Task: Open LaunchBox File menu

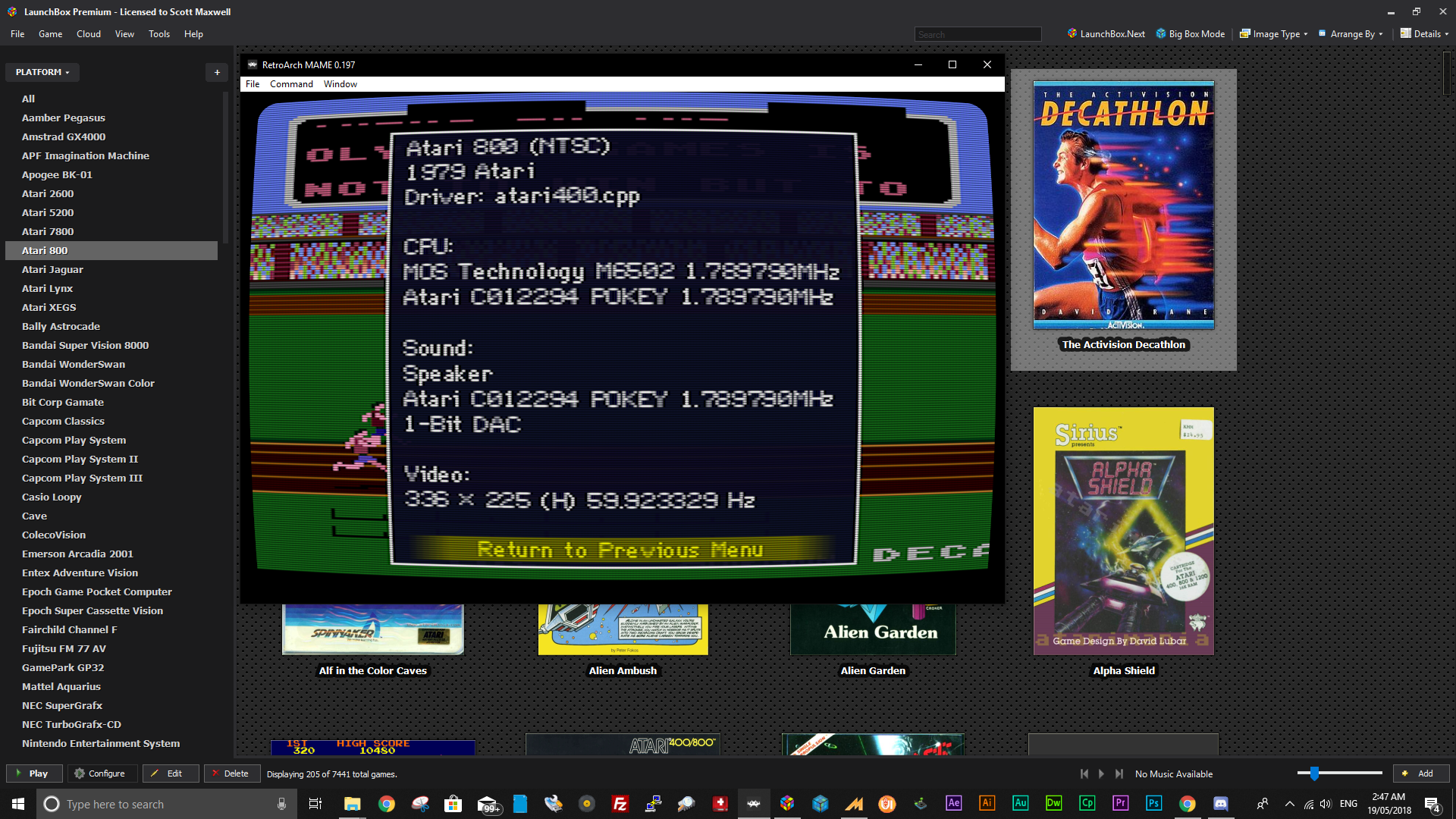Action: tap(17, 34)
